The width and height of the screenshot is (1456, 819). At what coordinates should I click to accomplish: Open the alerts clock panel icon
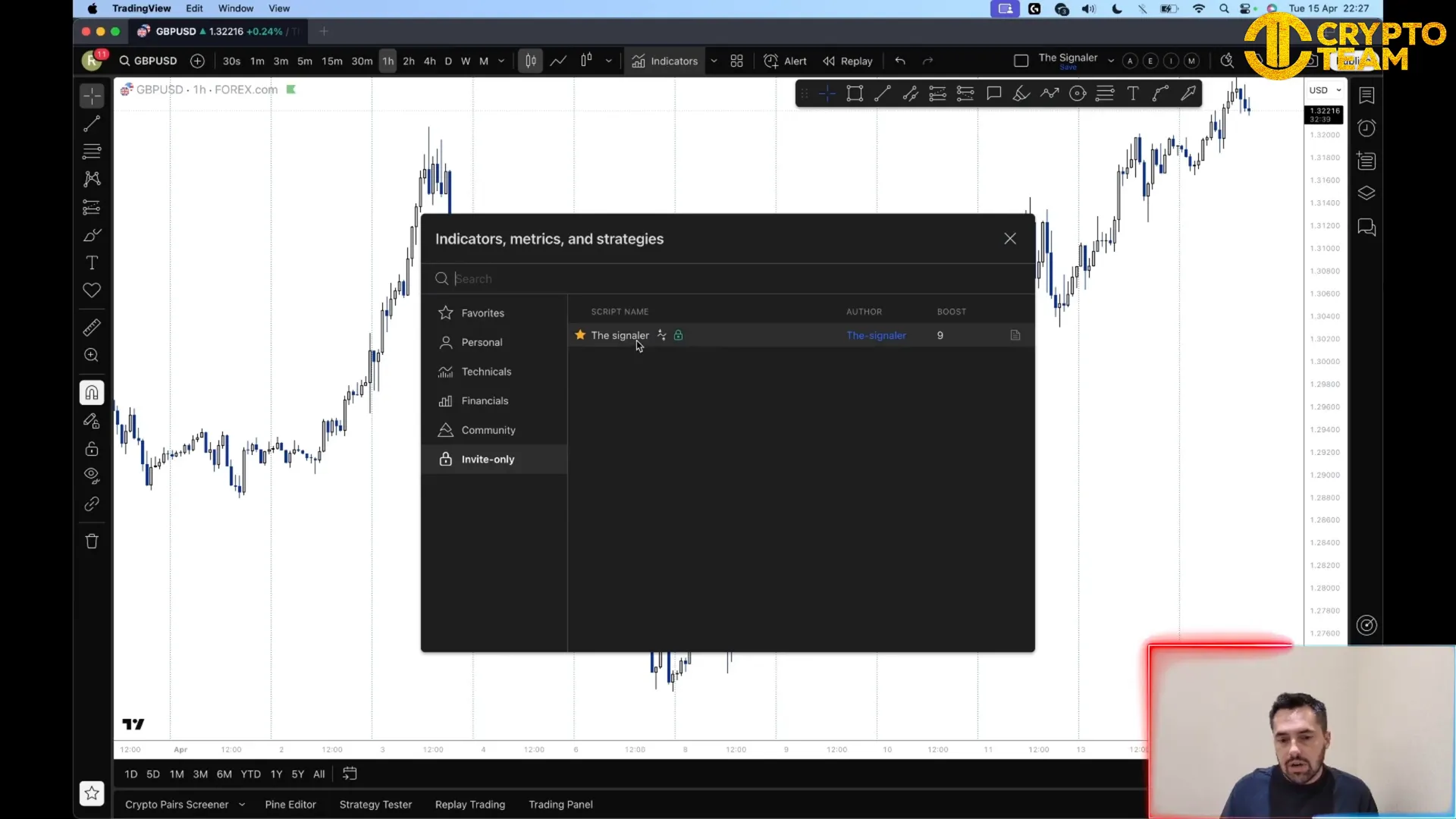[1367, 128]
